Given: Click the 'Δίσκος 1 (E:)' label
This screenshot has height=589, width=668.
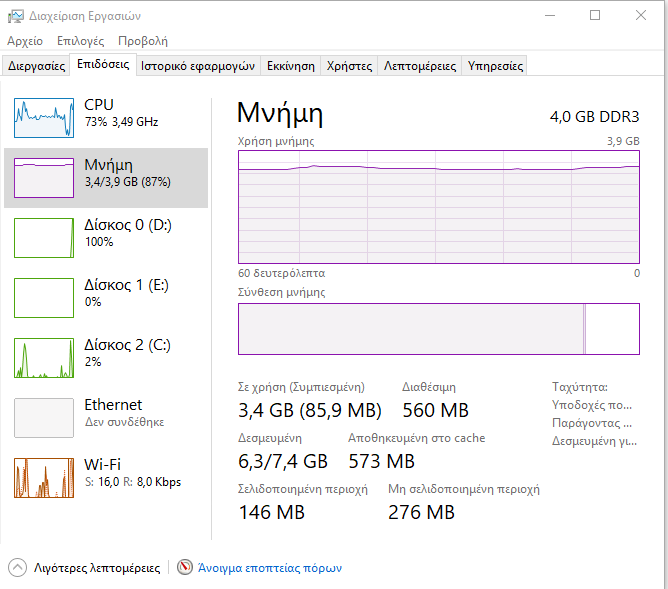Looking at the screenshot, I should (x=127, y=285).
